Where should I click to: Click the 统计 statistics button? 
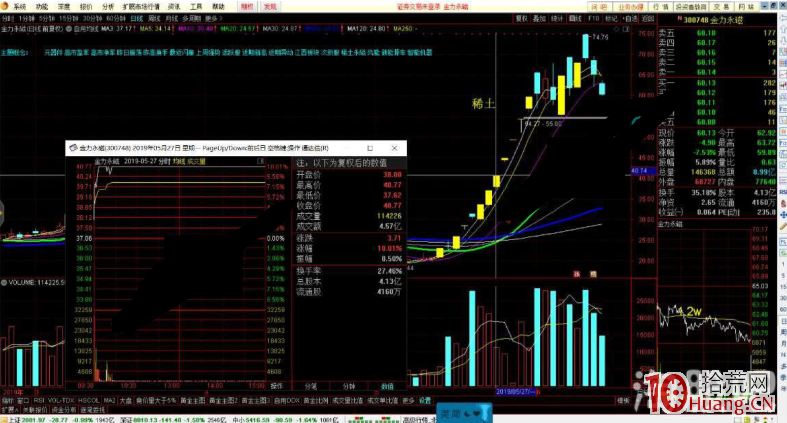click(x=557, y=19)
